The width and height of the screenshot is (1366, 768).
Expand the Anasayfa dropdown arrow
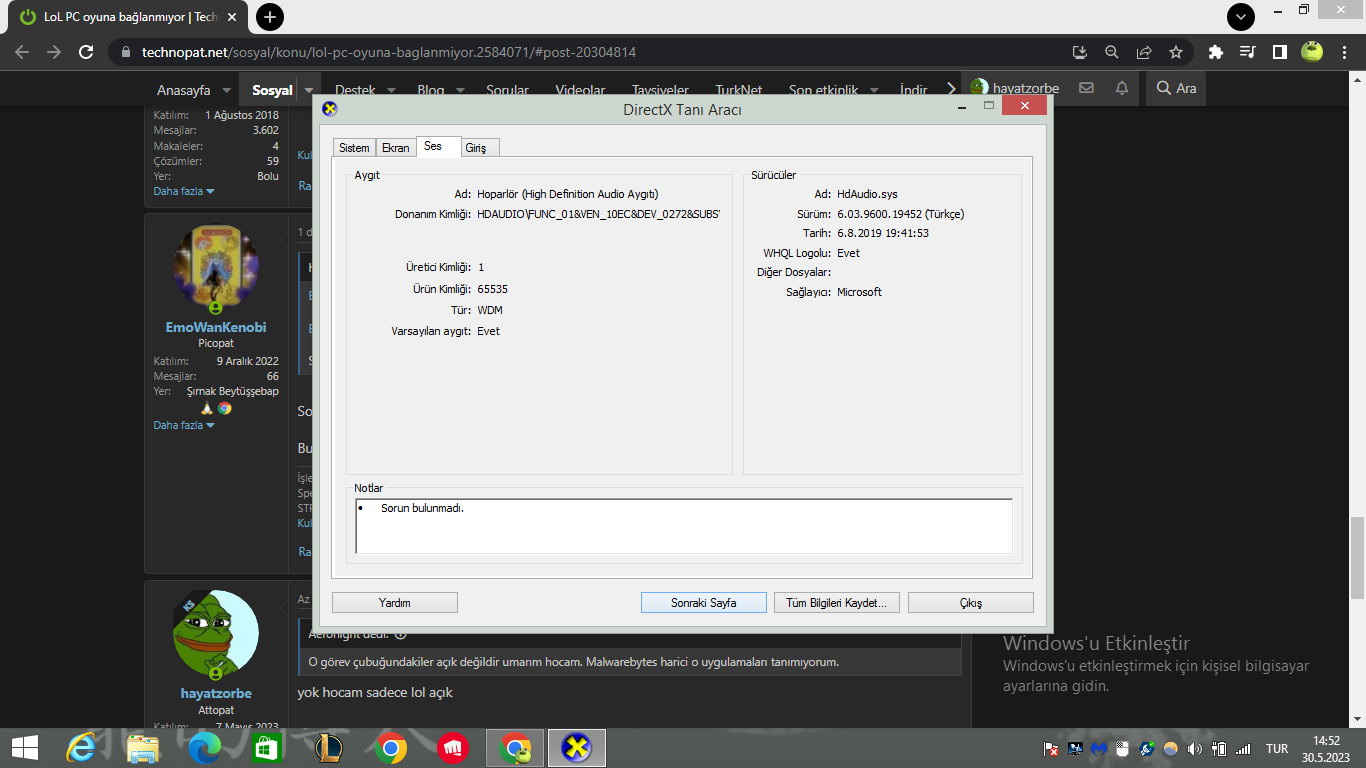(x=227, y=90)
